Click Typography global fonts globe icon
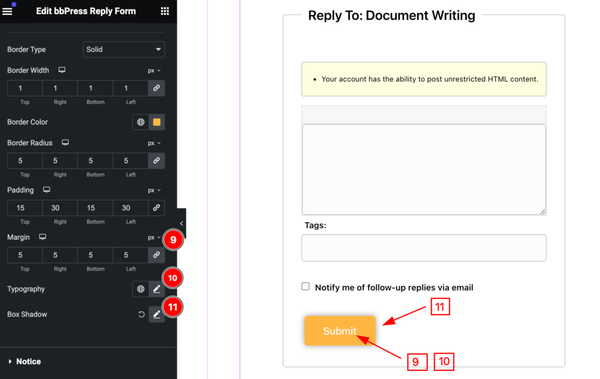 click(x=140, y=289)
